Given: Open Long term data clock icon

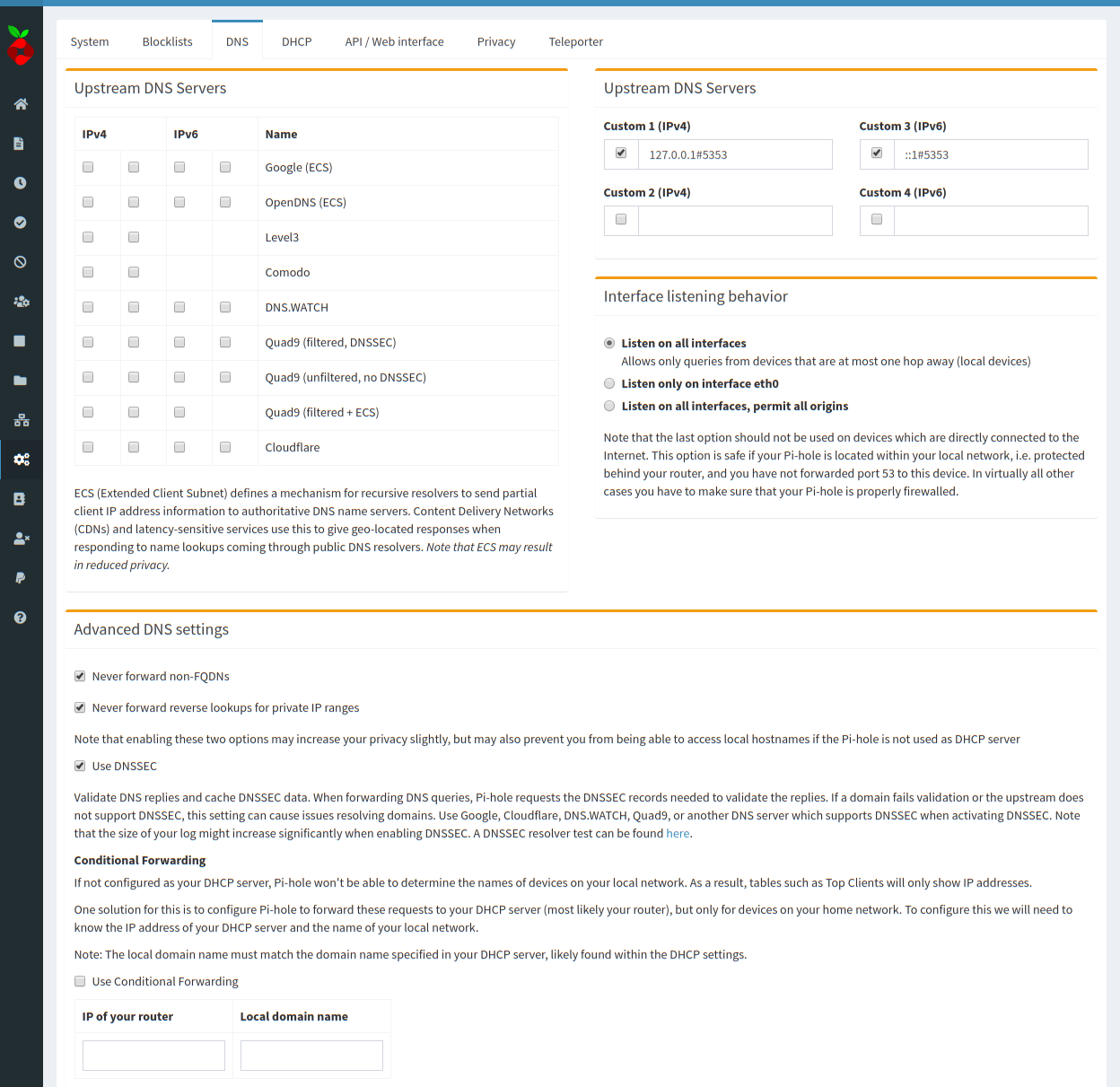Looking at the screenshot, I should tap(21, 183).
